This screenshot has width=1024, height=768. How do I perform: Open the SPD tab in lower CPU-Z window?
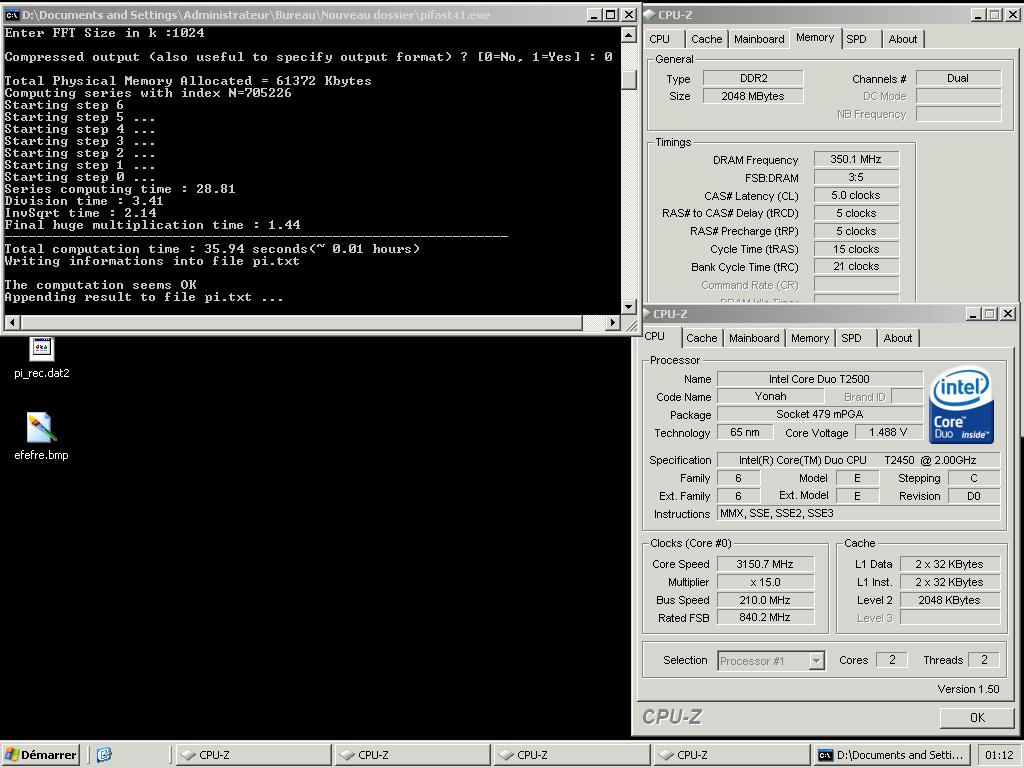pos(855,338)
